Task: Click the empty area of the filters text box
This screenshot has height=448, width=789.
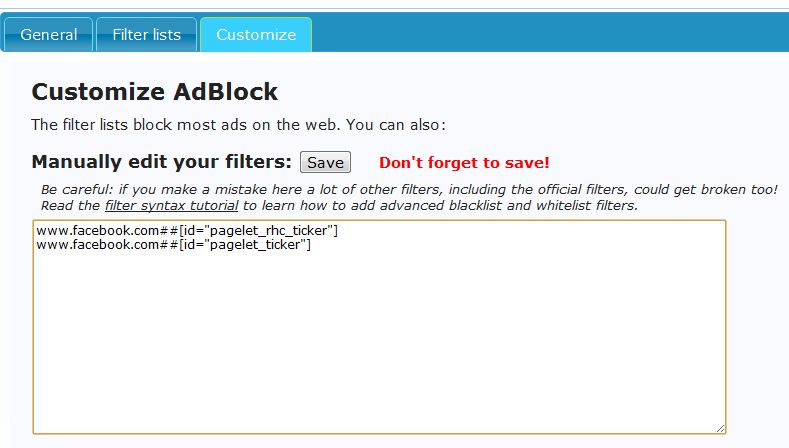Action: (x=380, y=340)
